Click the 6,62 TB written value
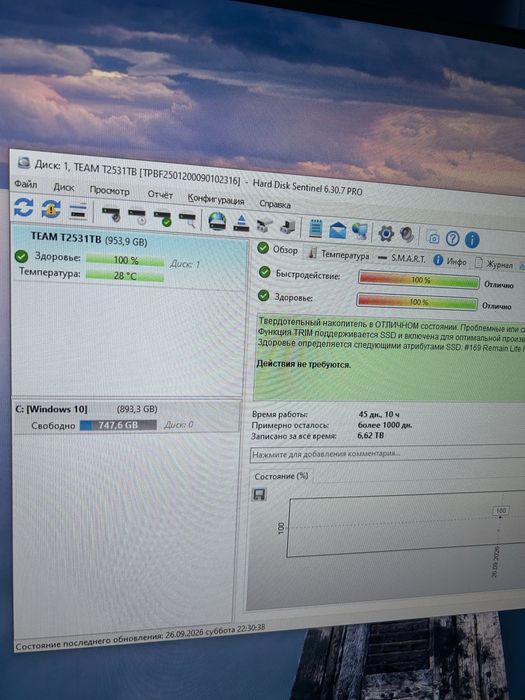 (371, 435)
